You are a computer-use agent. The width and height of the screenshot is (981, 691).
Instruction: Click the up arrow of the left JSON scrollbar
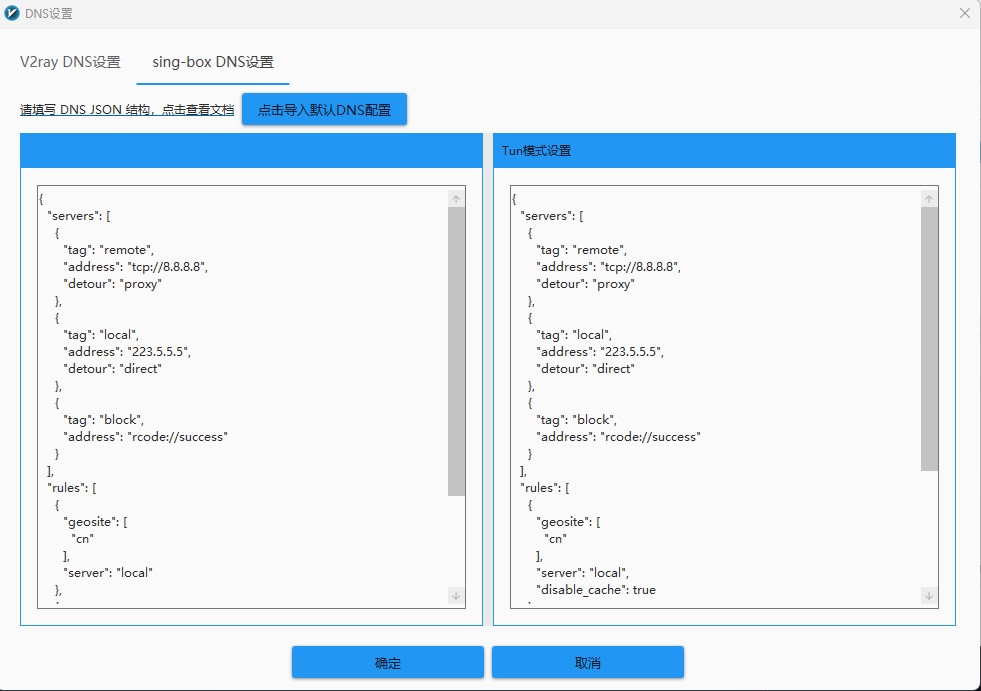click(x=456, y=197)
